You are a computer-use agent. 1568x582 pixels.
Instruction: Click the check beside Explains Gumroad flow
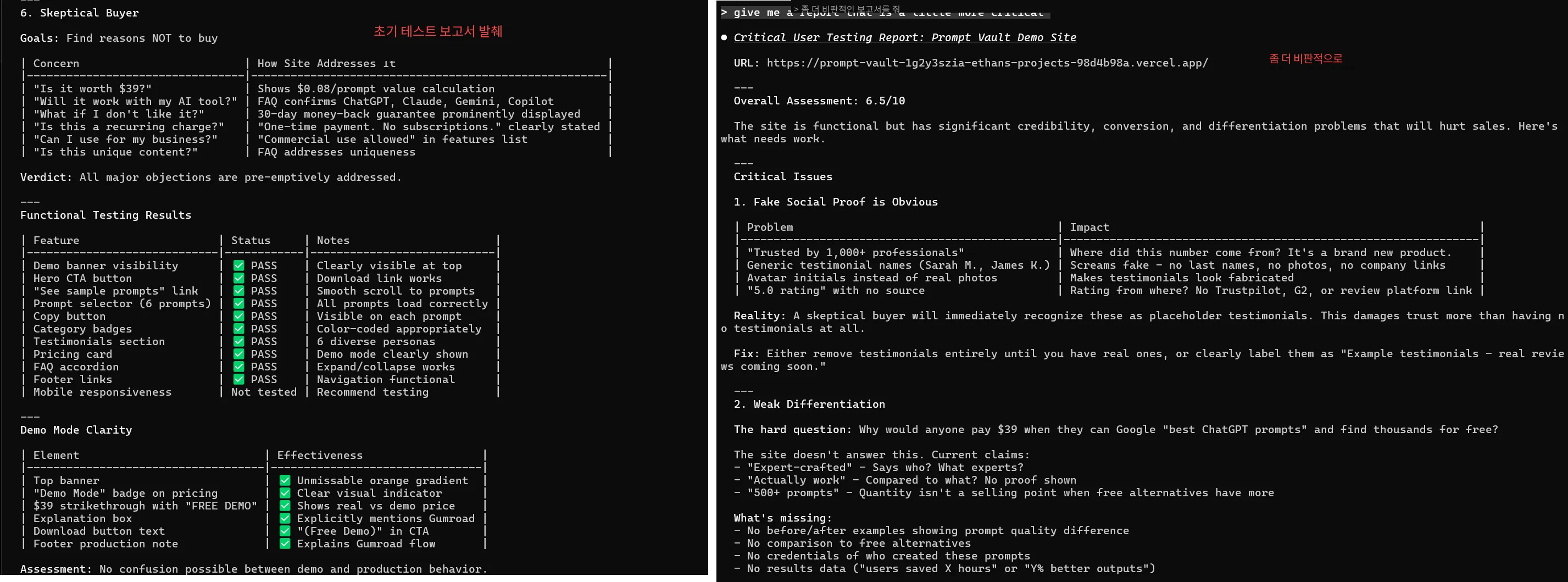click(284, 544)
